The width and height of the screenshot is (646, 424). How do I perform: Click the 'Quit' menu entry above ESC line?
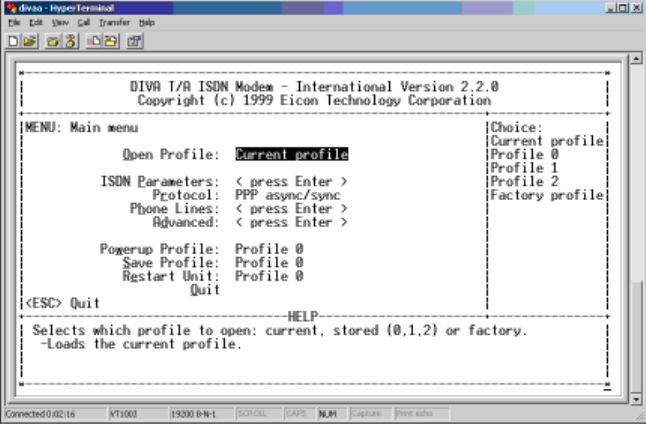[205, 290]
